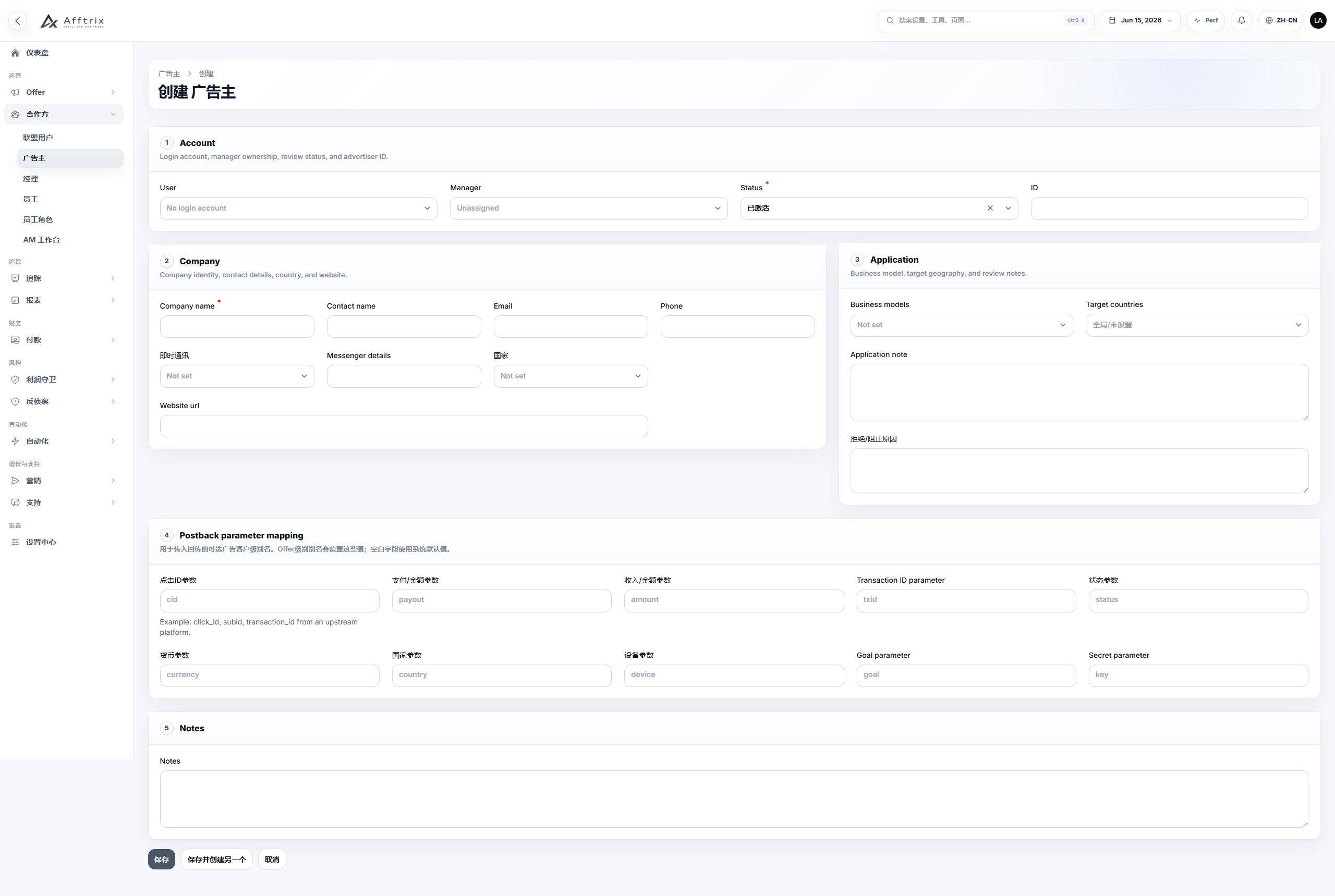Focus the Website url field
Screen dimensions: 1335x896
coord(404,426)
